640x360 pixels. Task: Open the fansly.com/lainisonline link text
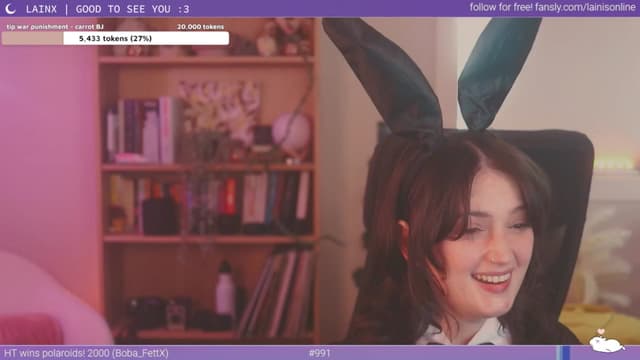585,7
